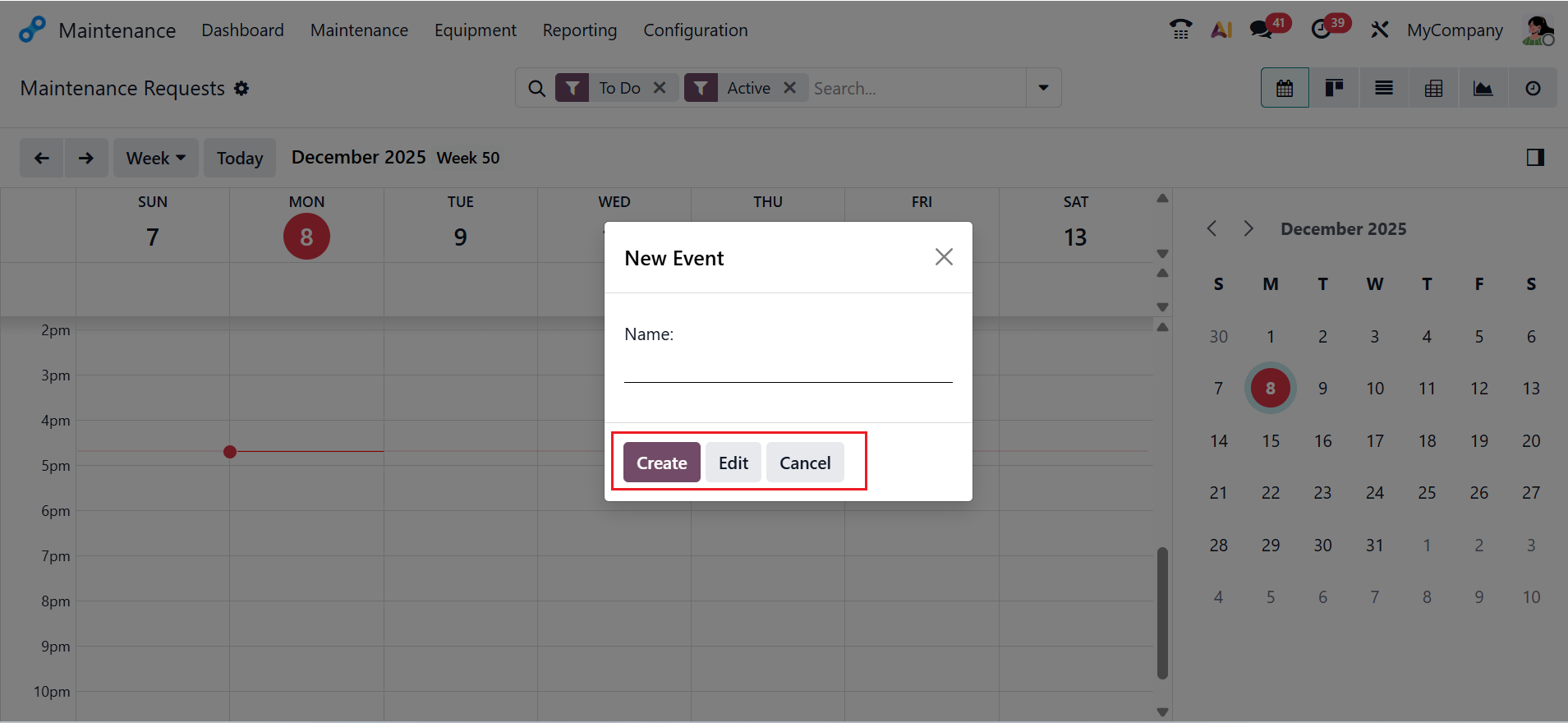Switch to List view icon
The width and height of the screenshot is (1568, 723).
click(1384, 88)
